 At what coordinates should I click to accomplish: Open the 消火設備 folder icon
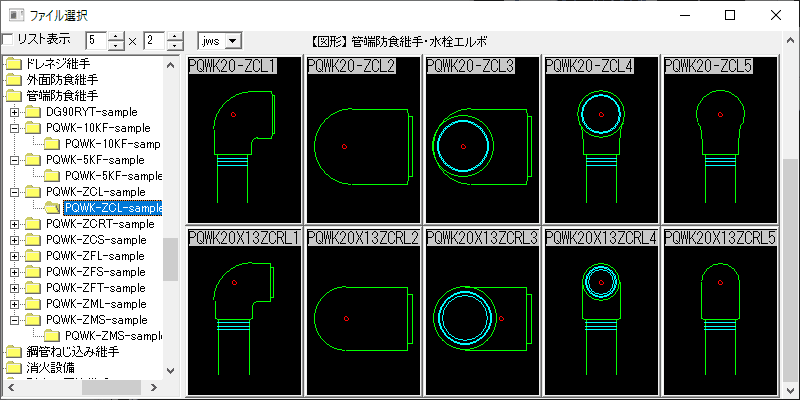13,368
